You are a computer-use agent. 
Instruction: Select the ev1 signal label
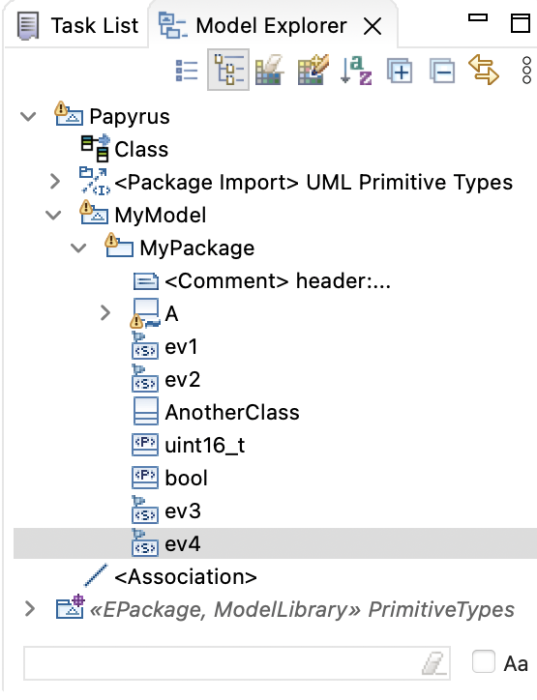pyautogui.click(x=181, y=347)
